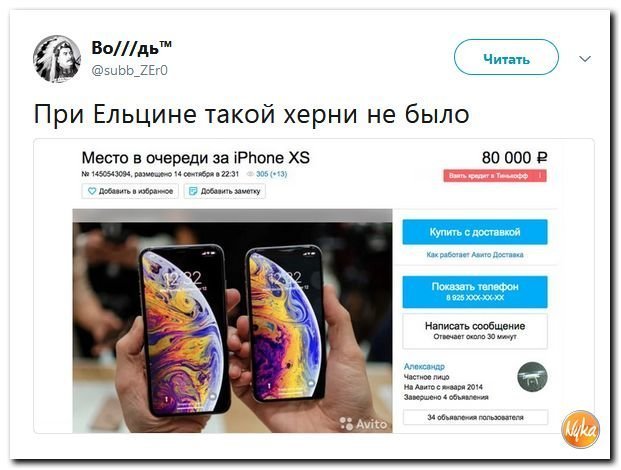
Task: Click the views eye counter 305
Action: [267, 174]
